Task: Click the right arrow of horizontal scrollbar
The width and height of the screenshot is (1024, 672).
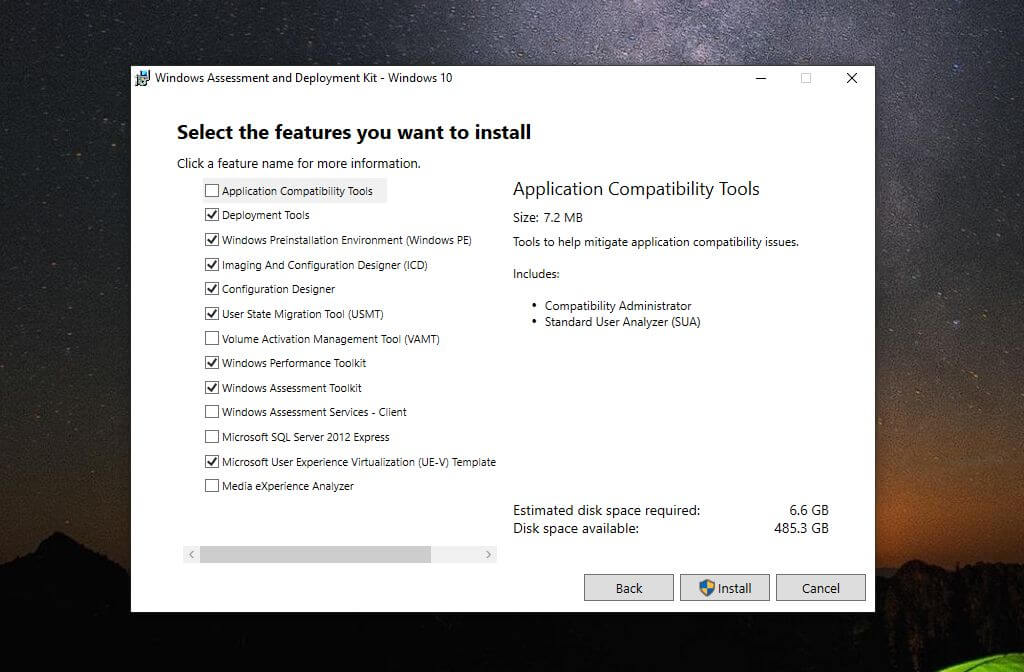Action: pos(488,554)
